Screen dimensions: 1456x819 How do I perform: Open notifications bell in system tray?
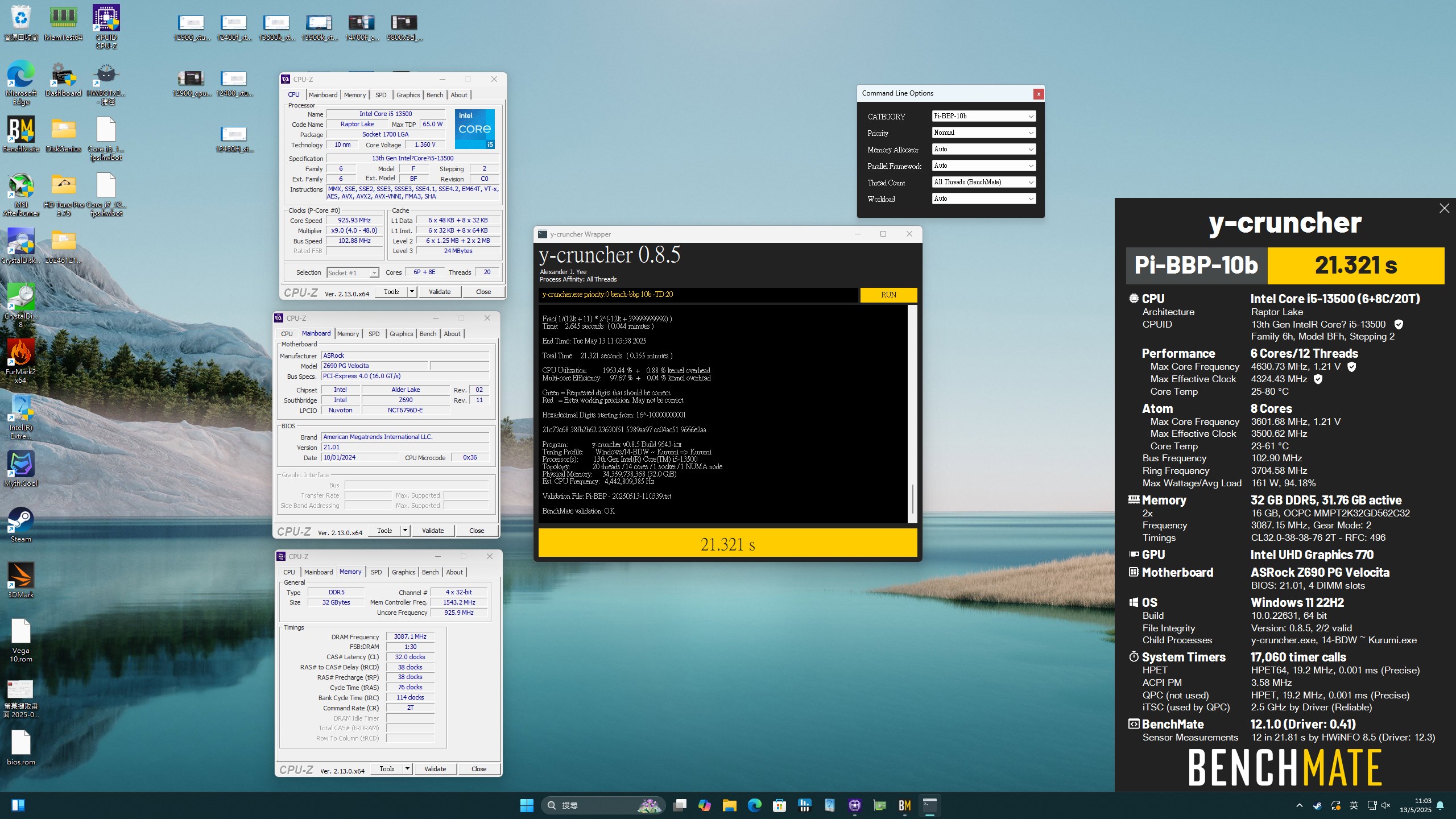[1440, 805]
